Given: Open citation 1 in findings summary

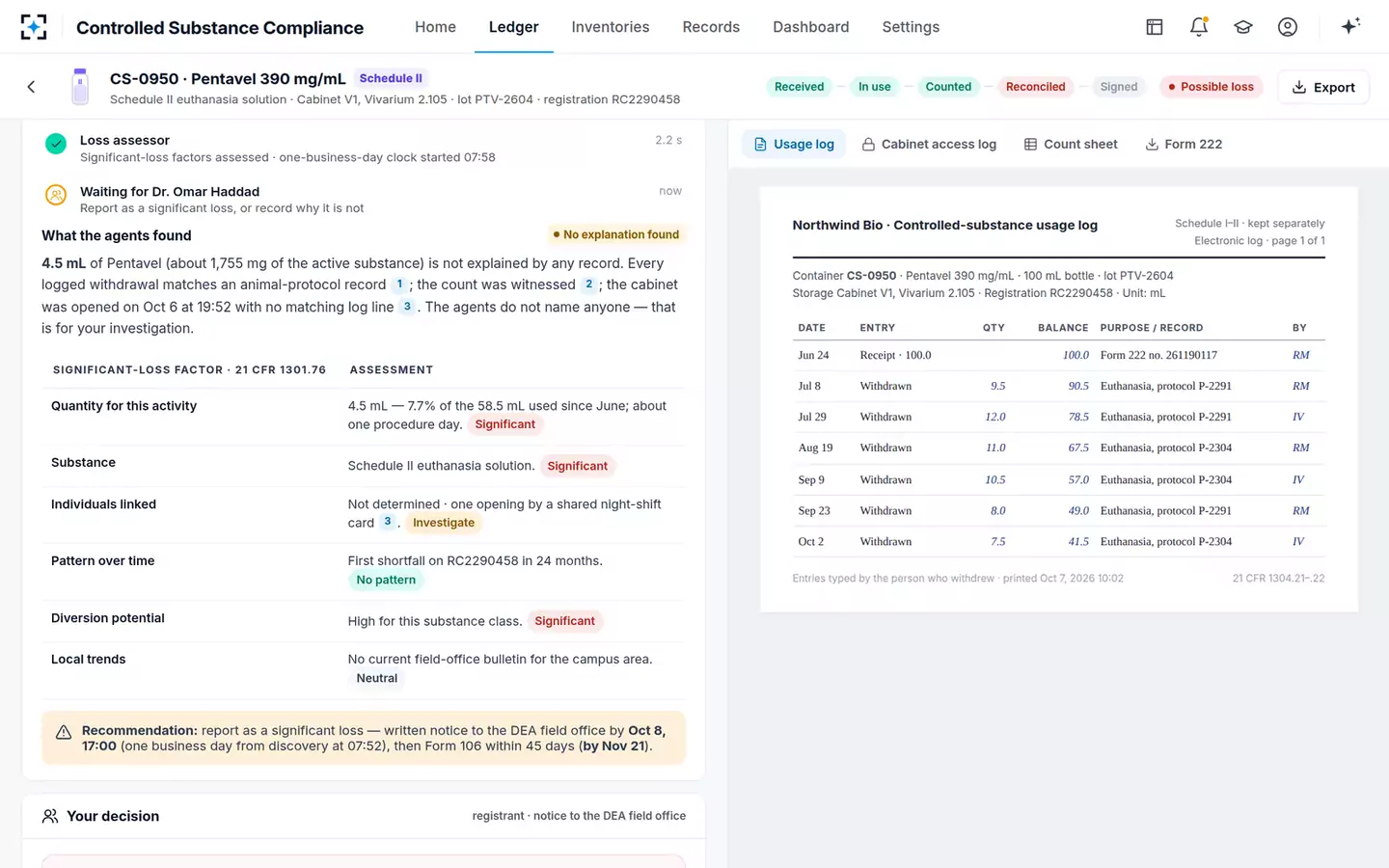Looking at the screenshot, I should coord(399,285).
